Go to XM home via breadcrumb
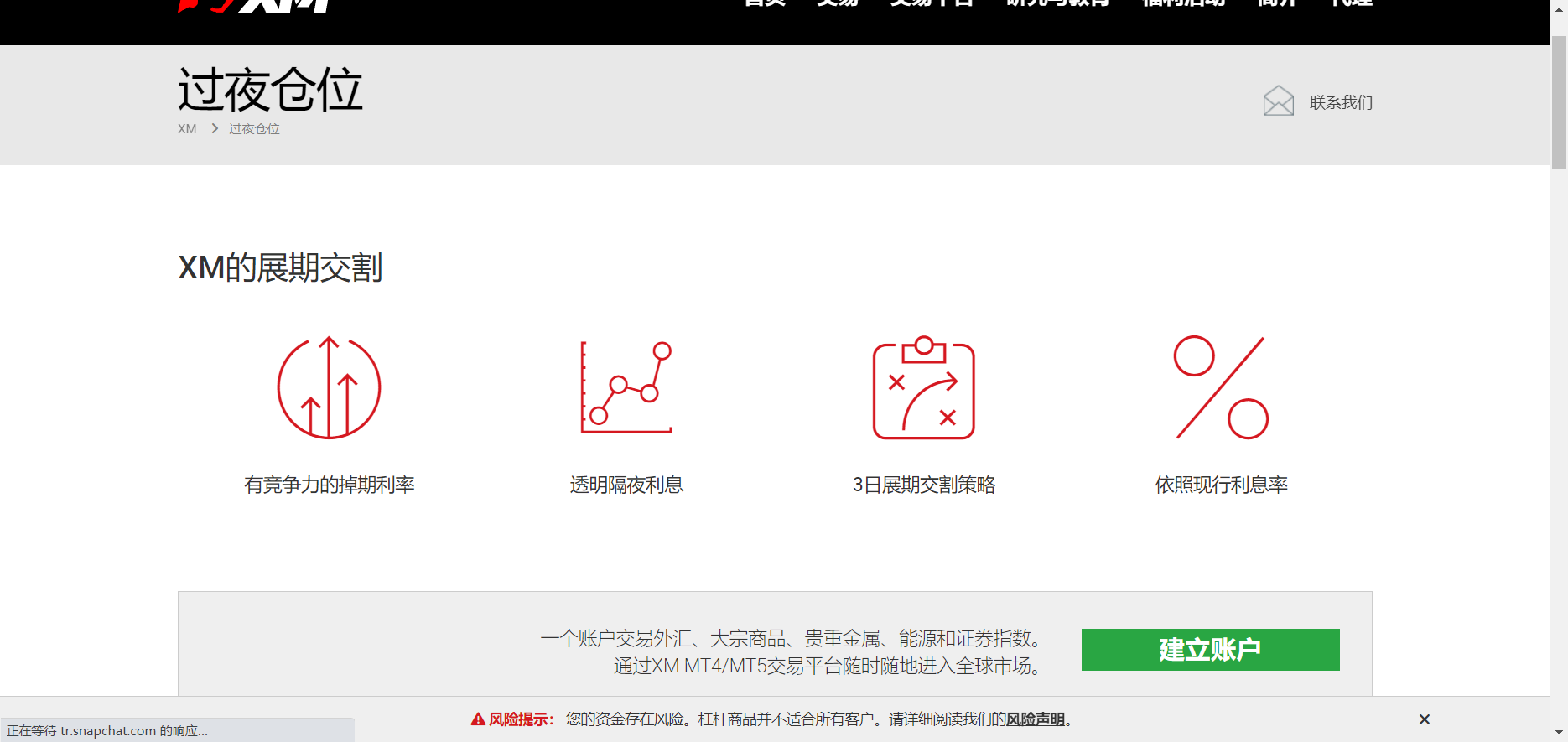 coord(187,129)
